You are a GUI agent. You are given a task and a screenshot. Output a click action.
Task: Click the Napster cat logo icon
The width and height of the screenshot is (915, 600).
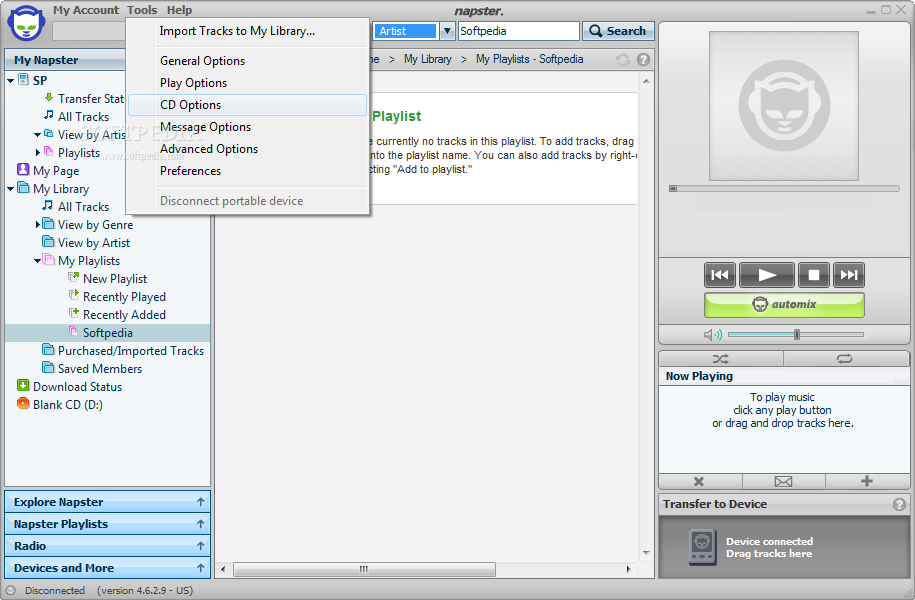coord(26,23)
